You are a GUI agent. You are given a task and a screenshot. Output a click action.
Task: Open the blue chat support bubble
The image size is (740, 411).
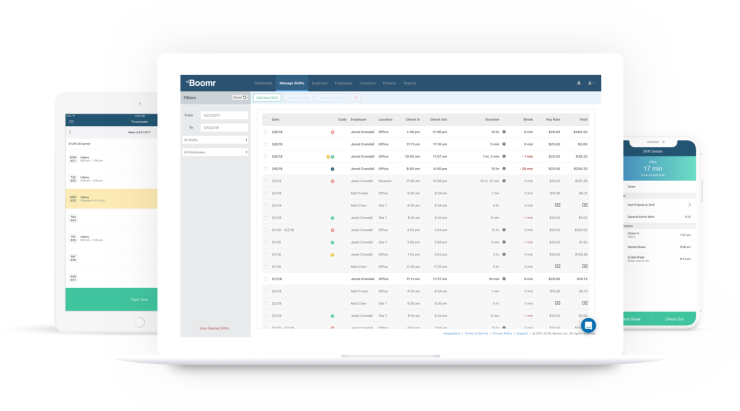[588, 325]
